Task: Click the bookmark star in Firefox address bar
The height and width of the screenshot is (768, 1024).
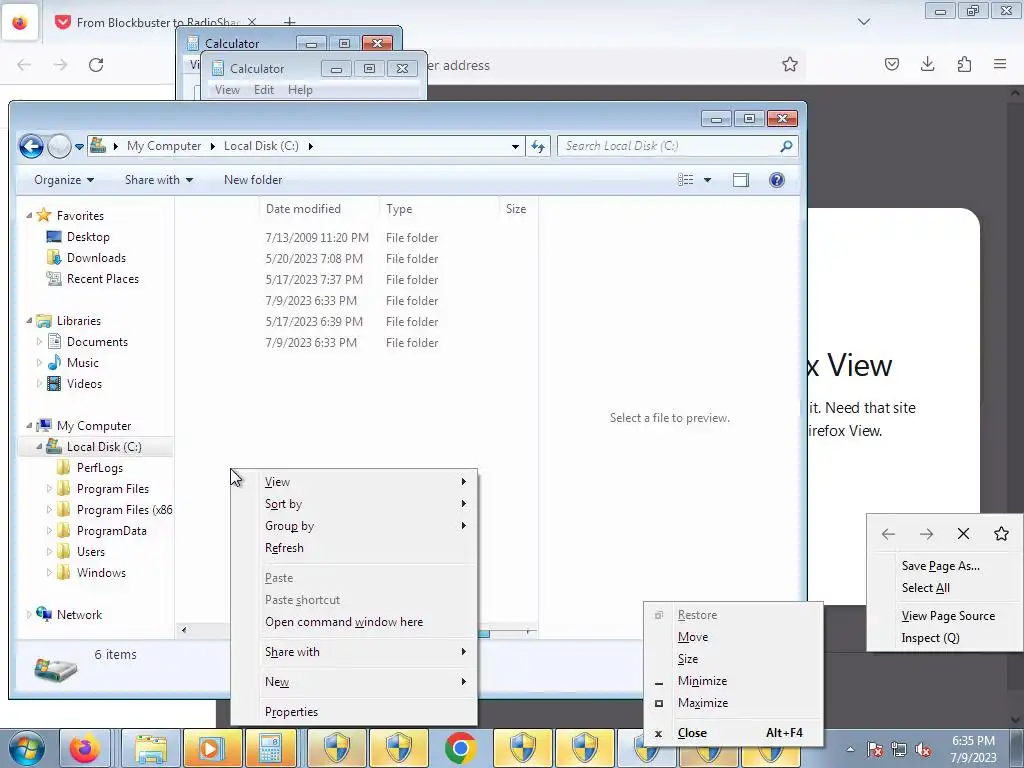Action: tap(790, 64)
